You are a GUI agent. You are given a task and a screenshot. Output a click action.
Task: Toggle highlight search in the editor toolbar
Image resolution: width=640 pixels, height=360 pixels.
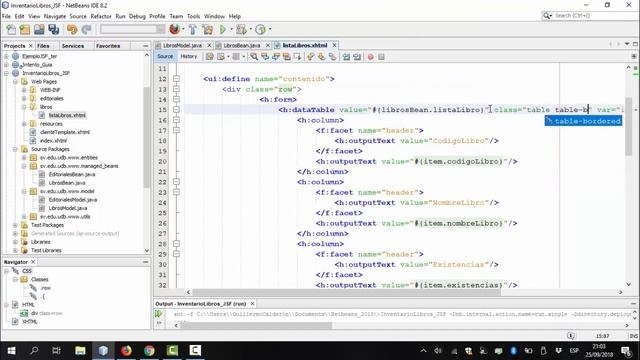[x=287, y=57]
